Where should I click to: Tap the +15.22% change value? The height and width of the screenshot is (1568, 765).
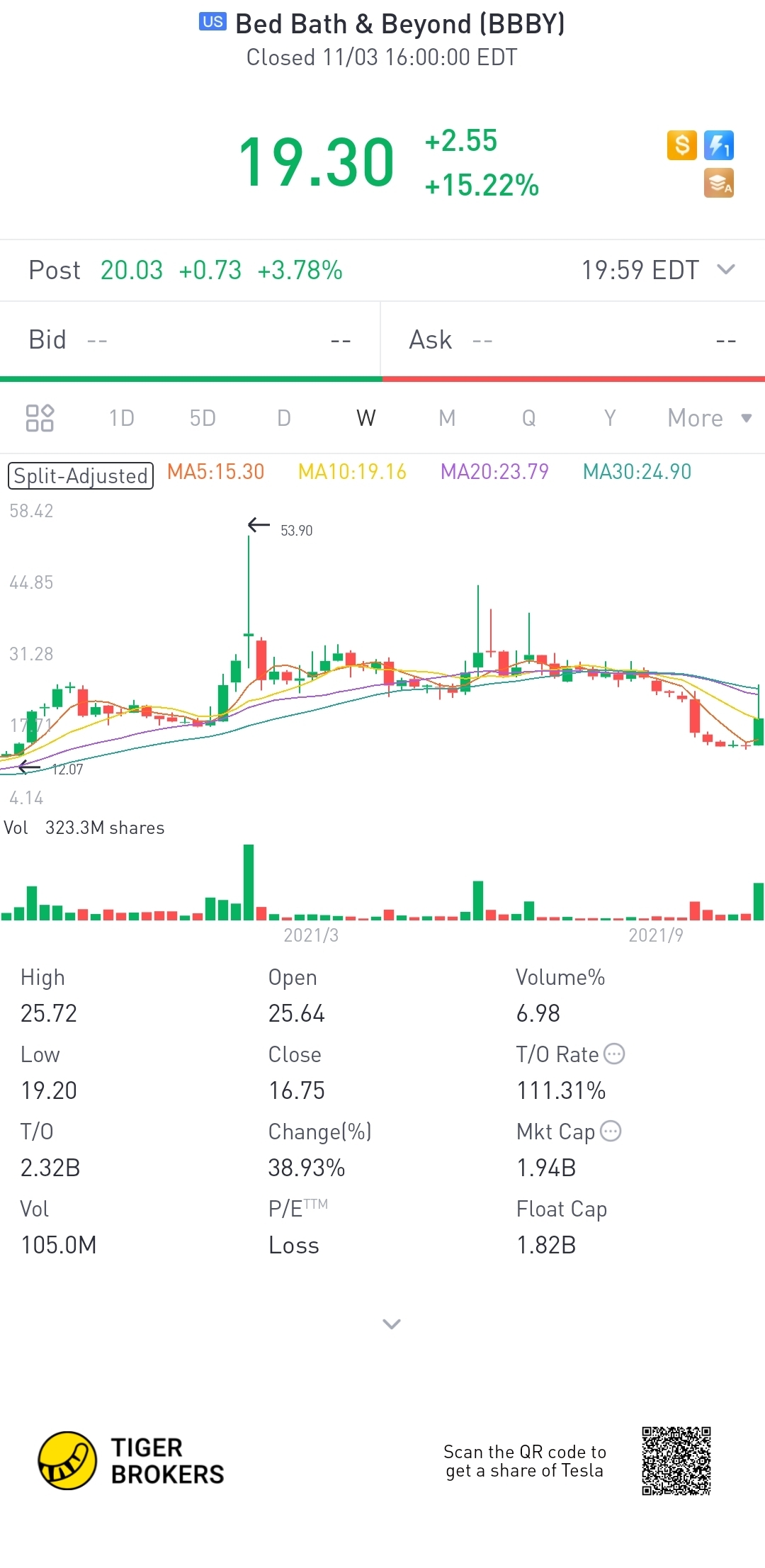(482, 186)
